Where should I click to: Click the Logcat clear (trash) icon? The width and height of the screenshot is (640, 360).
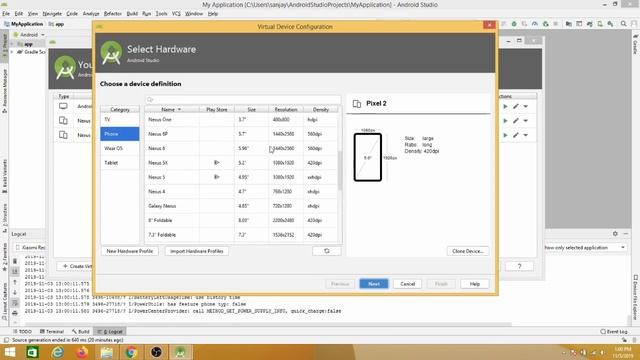coord(15,261)
